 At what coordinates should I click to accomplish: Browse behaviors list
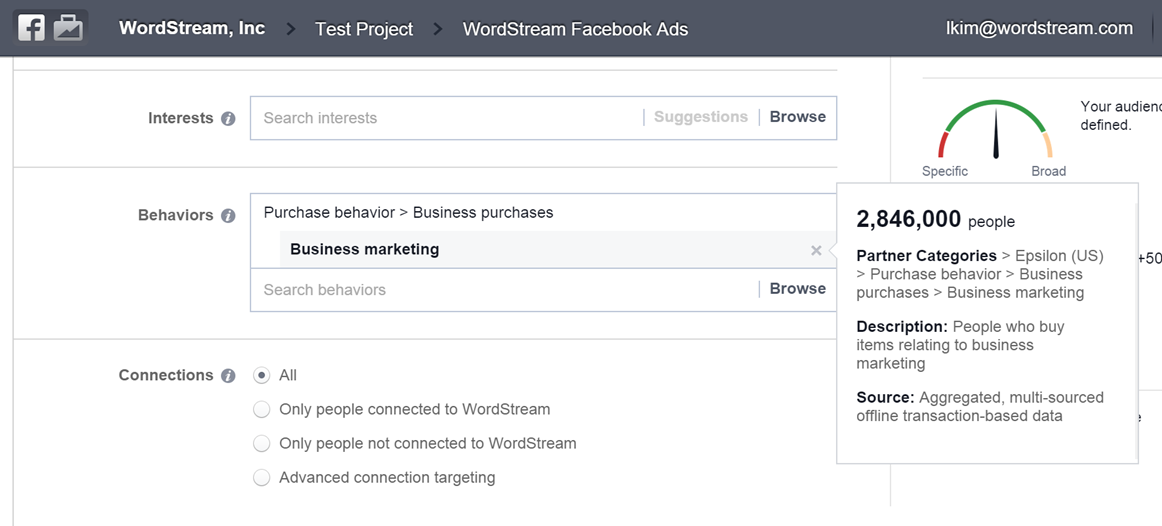[x=797, y=289]
